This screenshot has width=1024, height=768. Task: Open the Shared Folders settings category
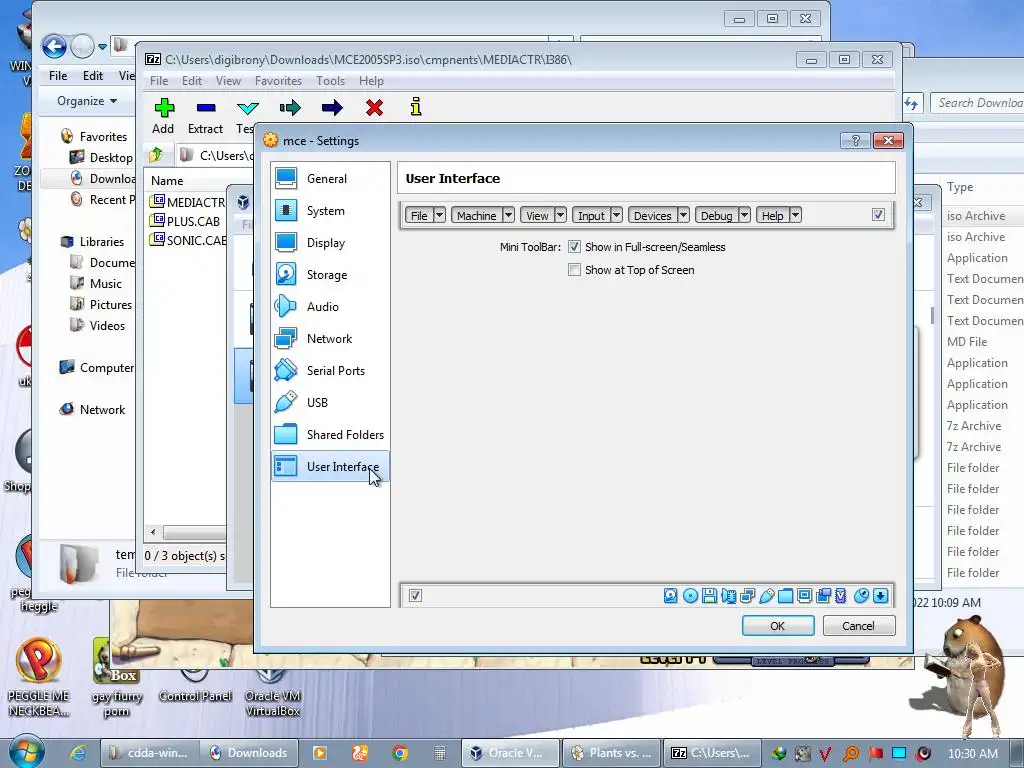click(x=330, y=434)
